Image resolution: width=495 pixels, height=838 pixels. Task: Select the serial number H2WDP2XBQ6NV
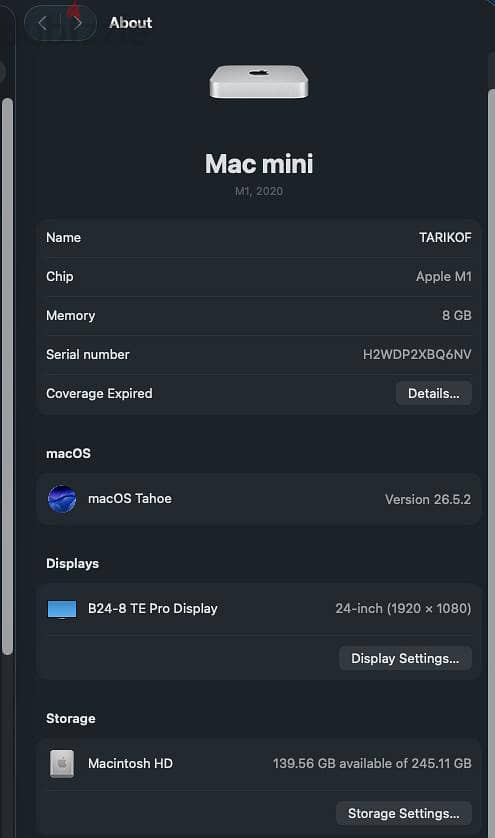pos(417,354)
